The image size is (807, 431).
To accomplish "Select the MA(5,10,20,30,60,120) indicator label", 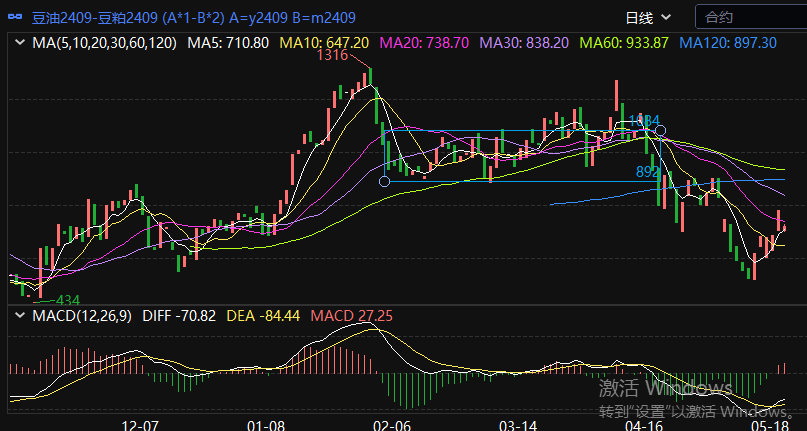I will click(x=104, y=43).
